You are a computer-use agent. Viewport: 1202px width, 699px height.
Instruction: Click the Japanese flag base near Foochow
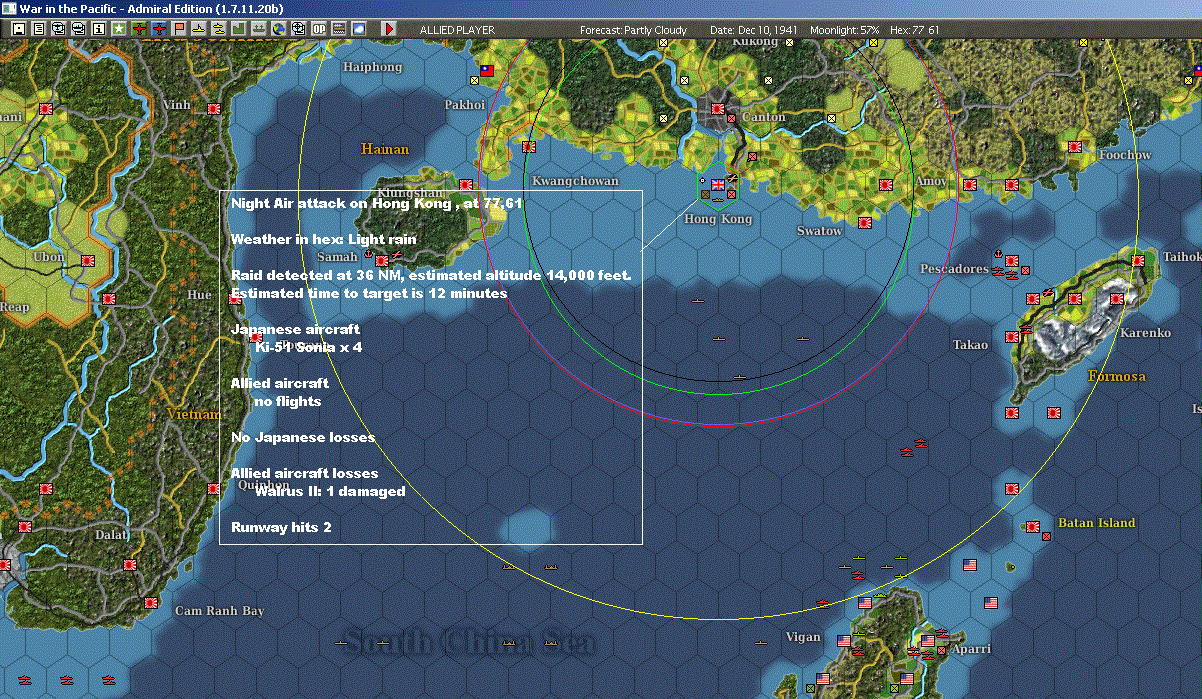click(x=1075, y=147)
